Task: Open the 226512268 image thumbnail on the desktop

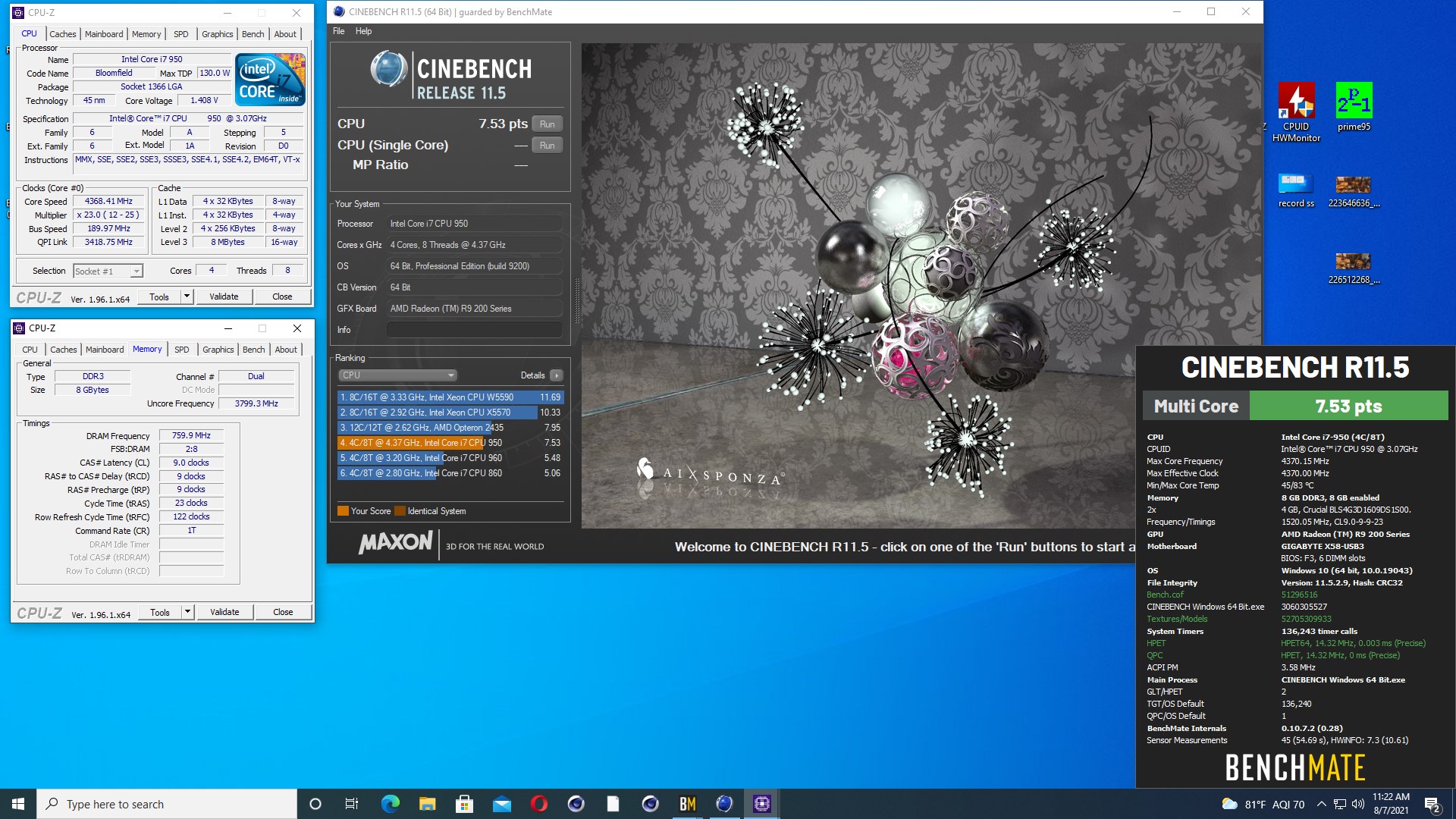Action: click(1354, 268)
